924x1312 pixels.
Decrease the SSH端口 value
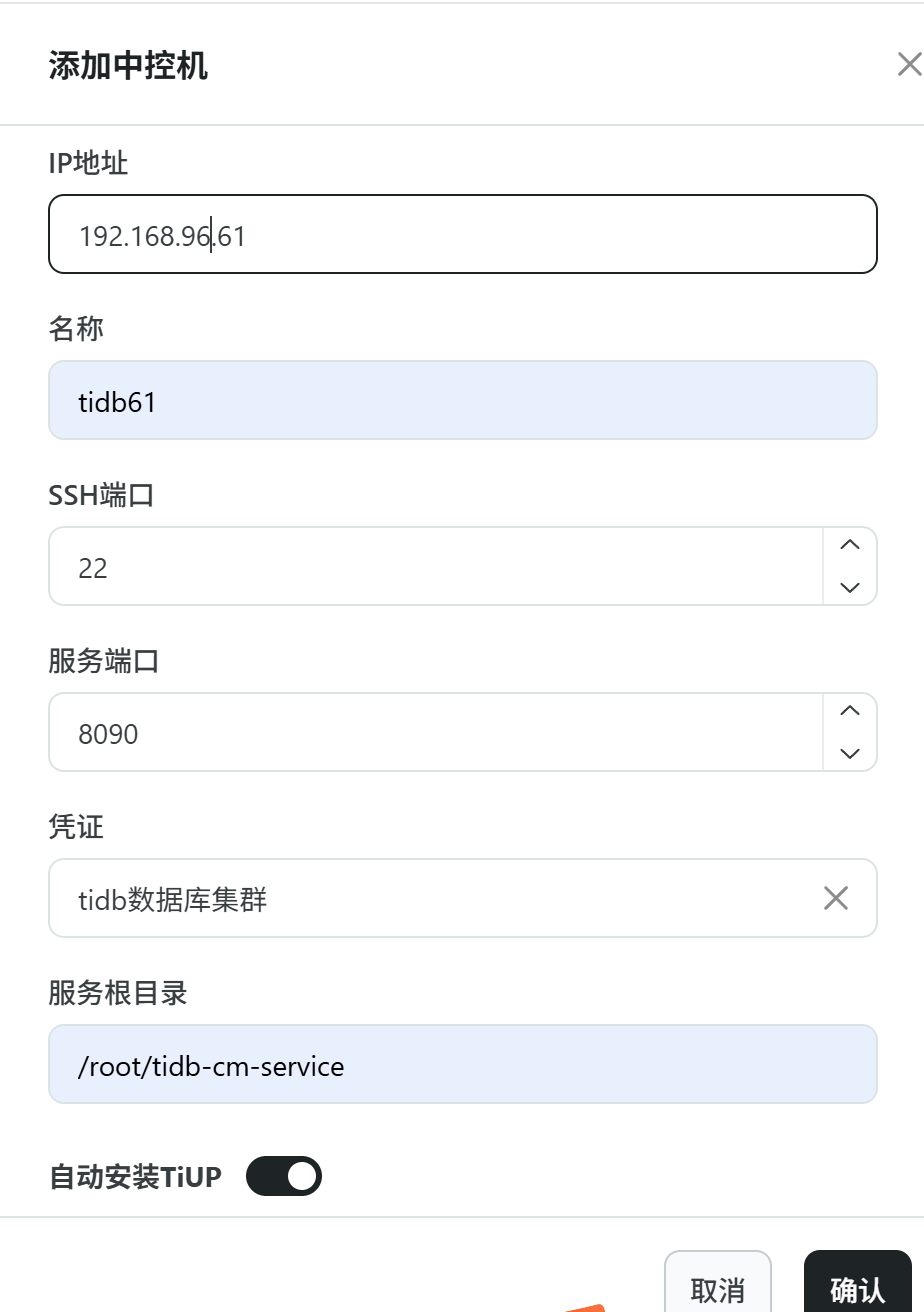pyautogui.click(x=850, y=587)
